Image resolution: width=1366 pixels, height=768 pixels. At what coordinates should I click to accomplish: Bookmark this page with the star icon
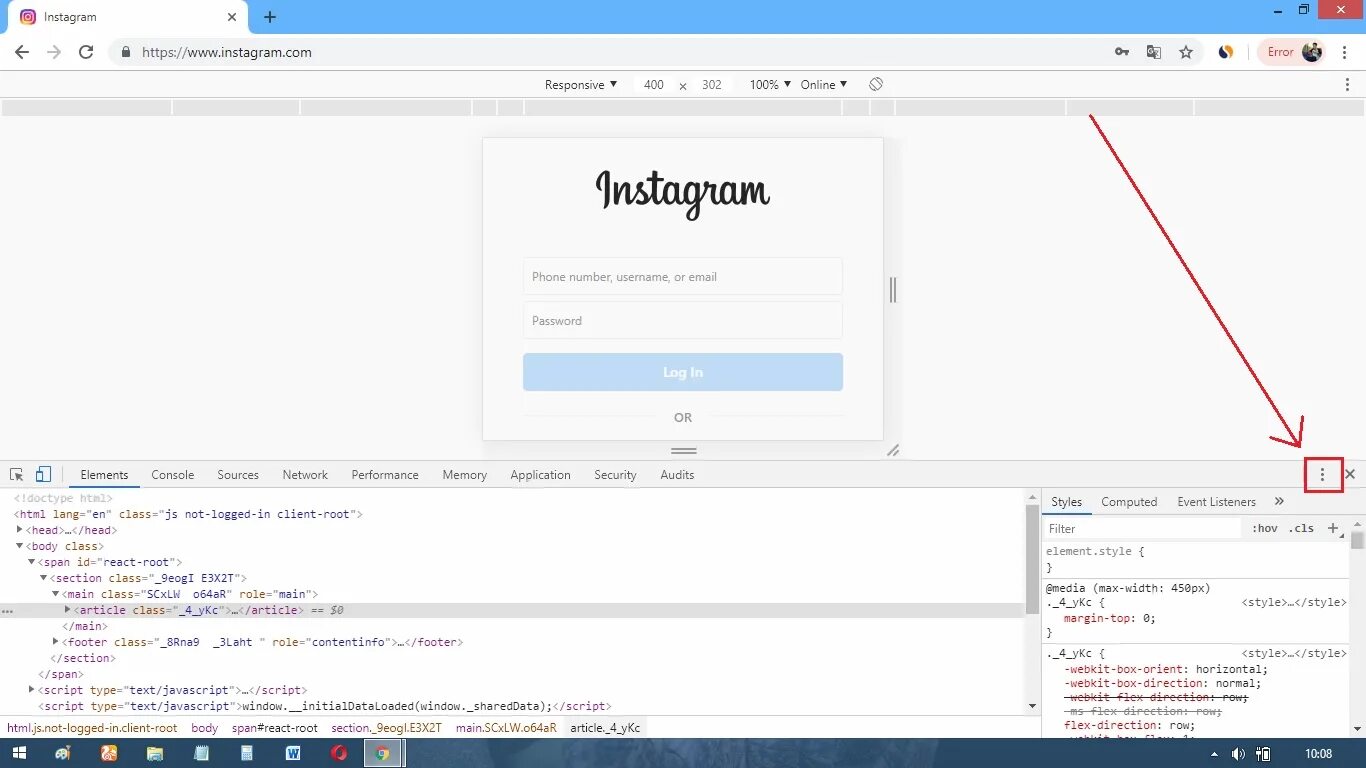(x=1186, y=52)
